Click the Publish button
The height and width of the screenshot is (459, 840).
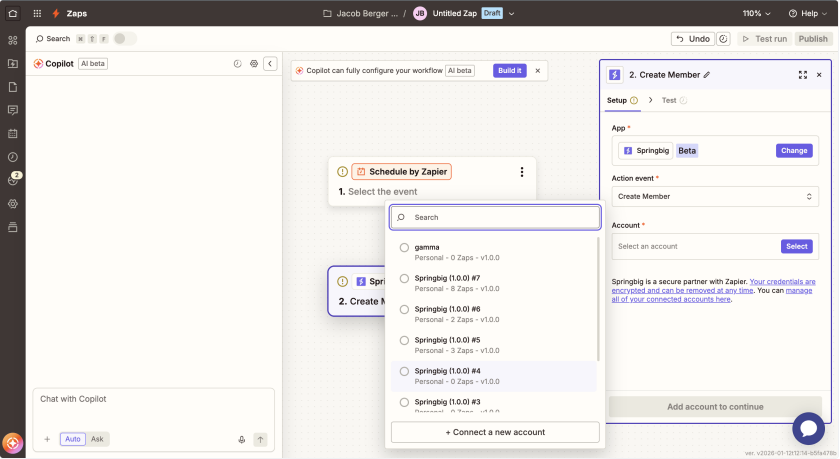click(813, 39)
